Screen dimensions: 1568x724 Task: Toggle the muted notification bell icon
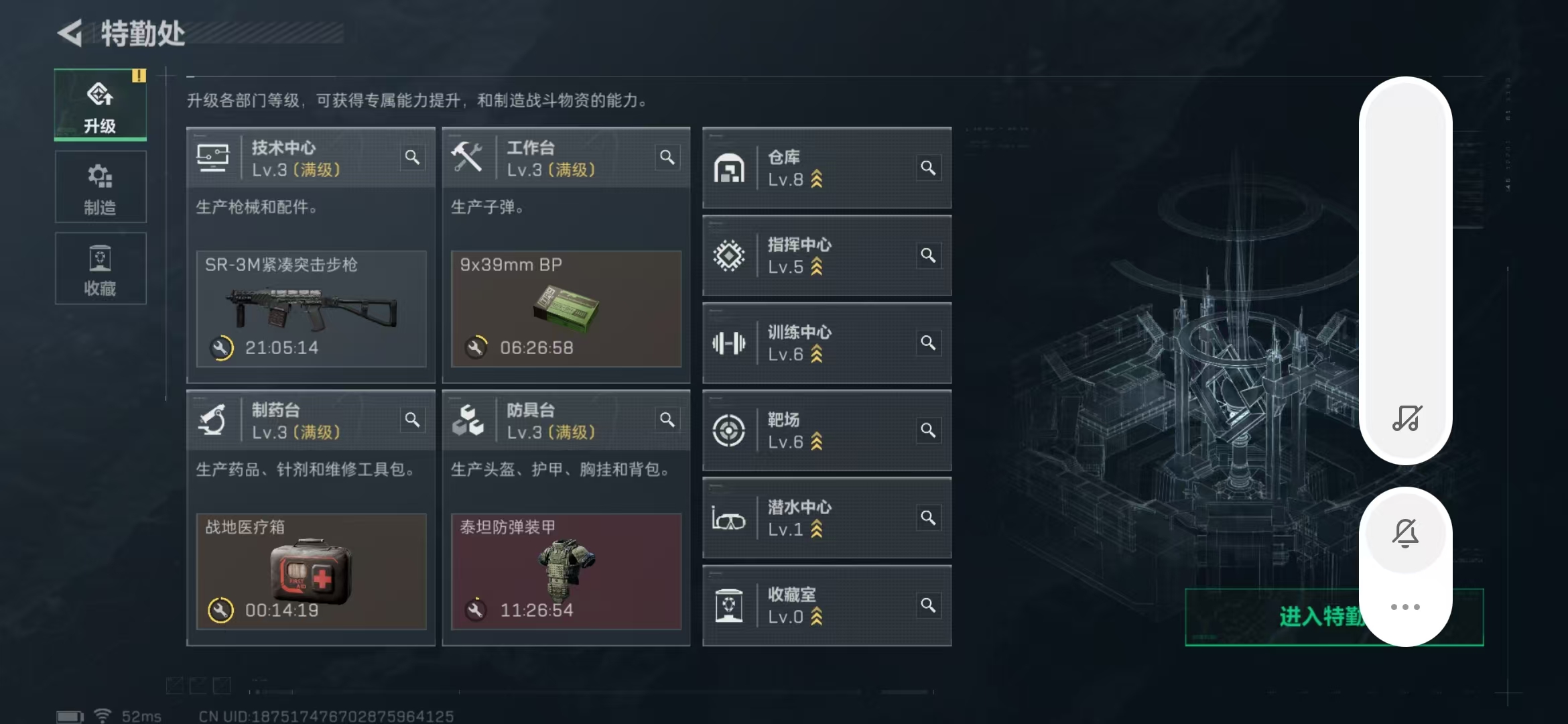pyautogui.click(x=1405, y=534)
